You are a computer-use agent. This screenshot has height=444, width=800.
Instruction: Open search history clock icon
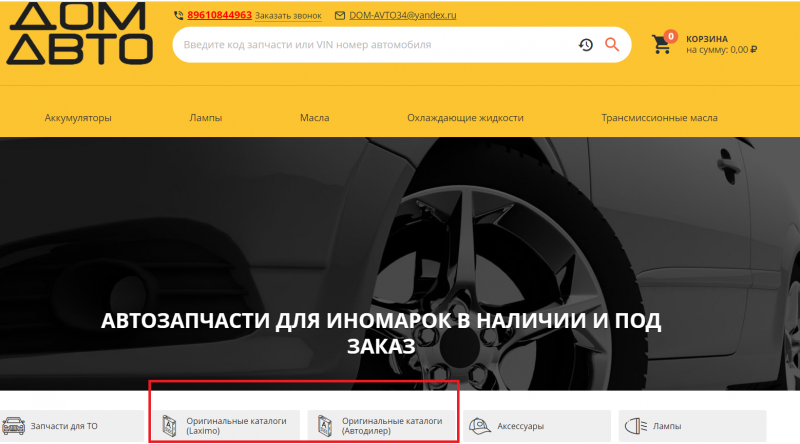(586, 45)
